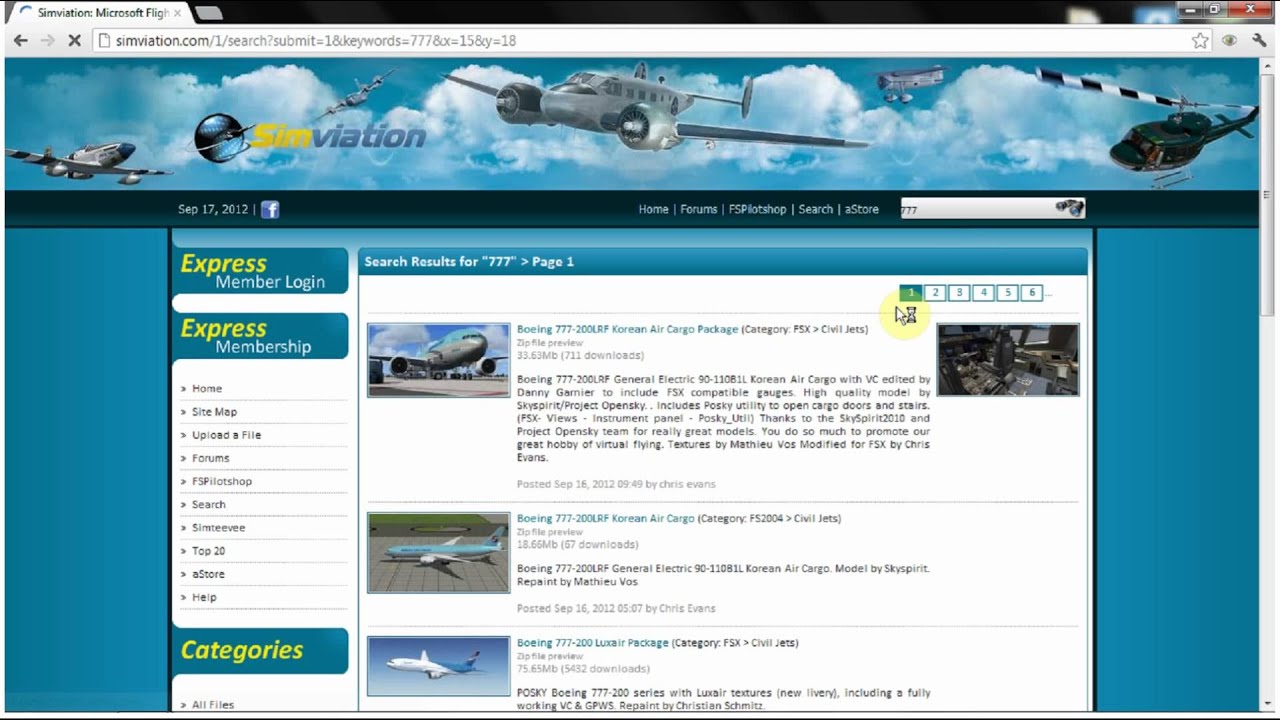This screenshot has height=720, width=1280.
Task: Open aStore in the top navigation
Action: click(x=861, y=209)
